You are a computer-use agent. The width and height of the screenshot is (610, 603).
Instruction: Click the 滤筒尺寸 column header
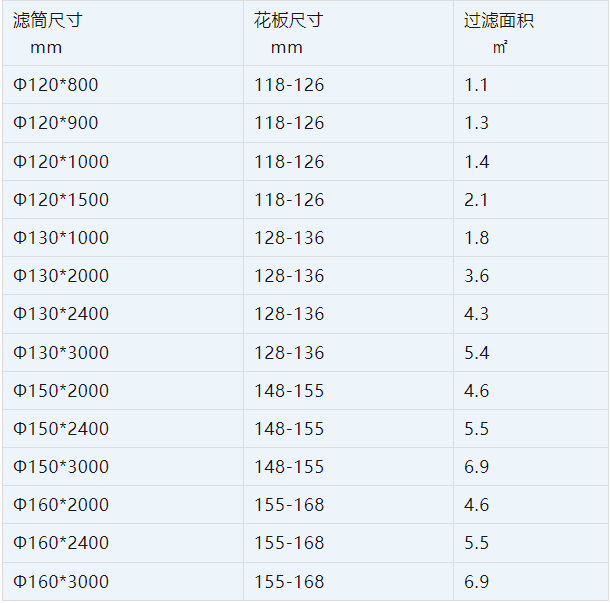click(47, 21)
